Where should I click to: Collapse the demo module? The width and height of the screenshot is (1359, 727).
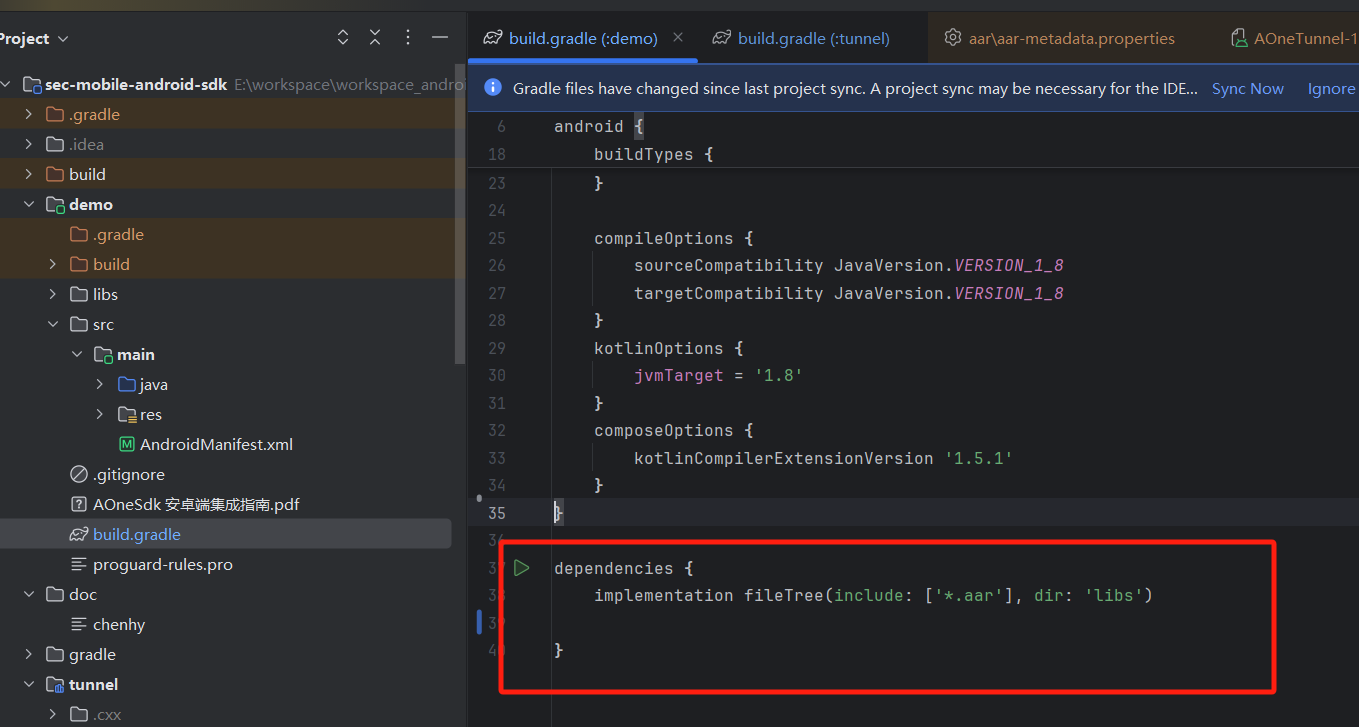[29, 205]
